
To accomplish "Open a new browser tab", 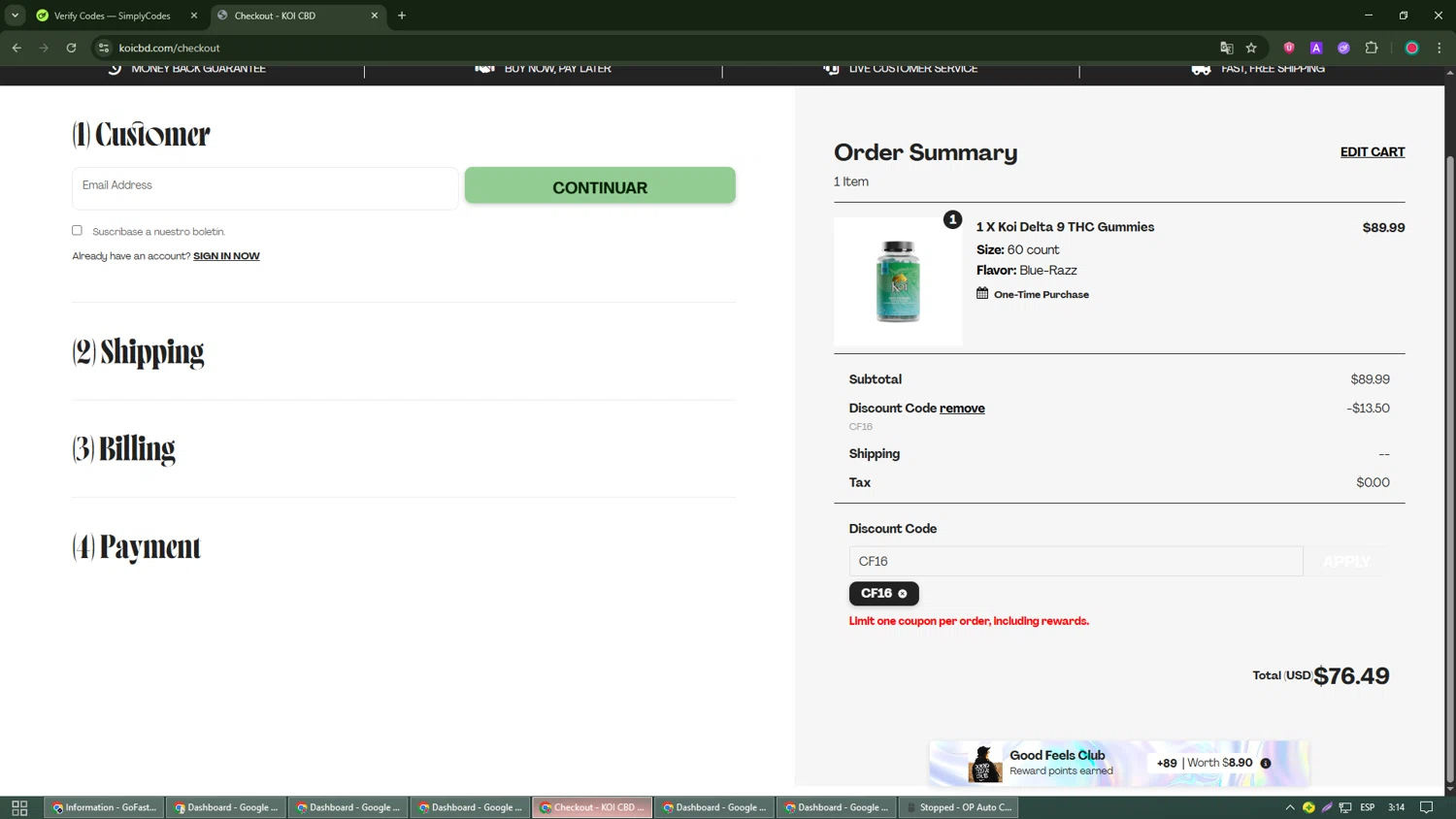I will coord(402,16).
